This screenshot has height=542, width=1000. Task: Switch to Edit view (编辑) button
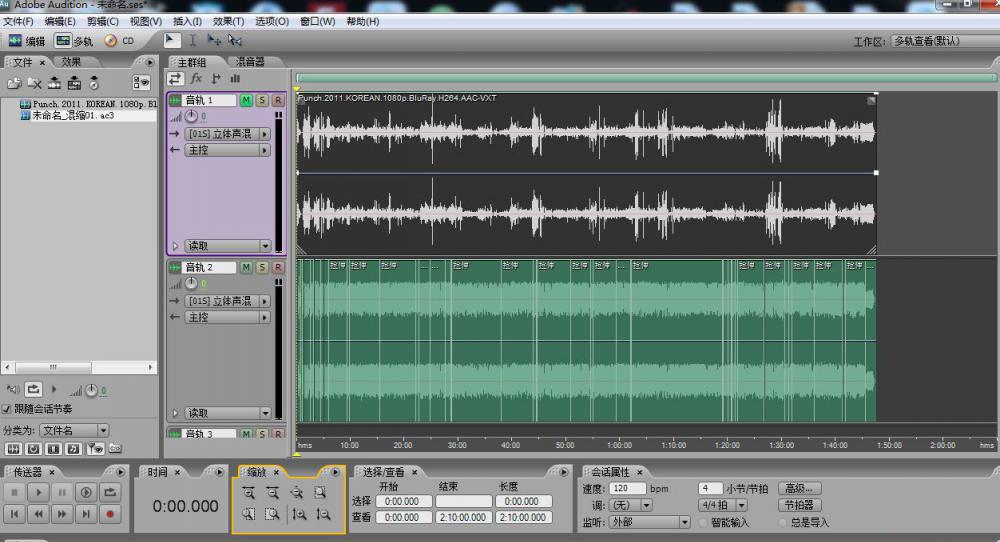click(26, 41)
